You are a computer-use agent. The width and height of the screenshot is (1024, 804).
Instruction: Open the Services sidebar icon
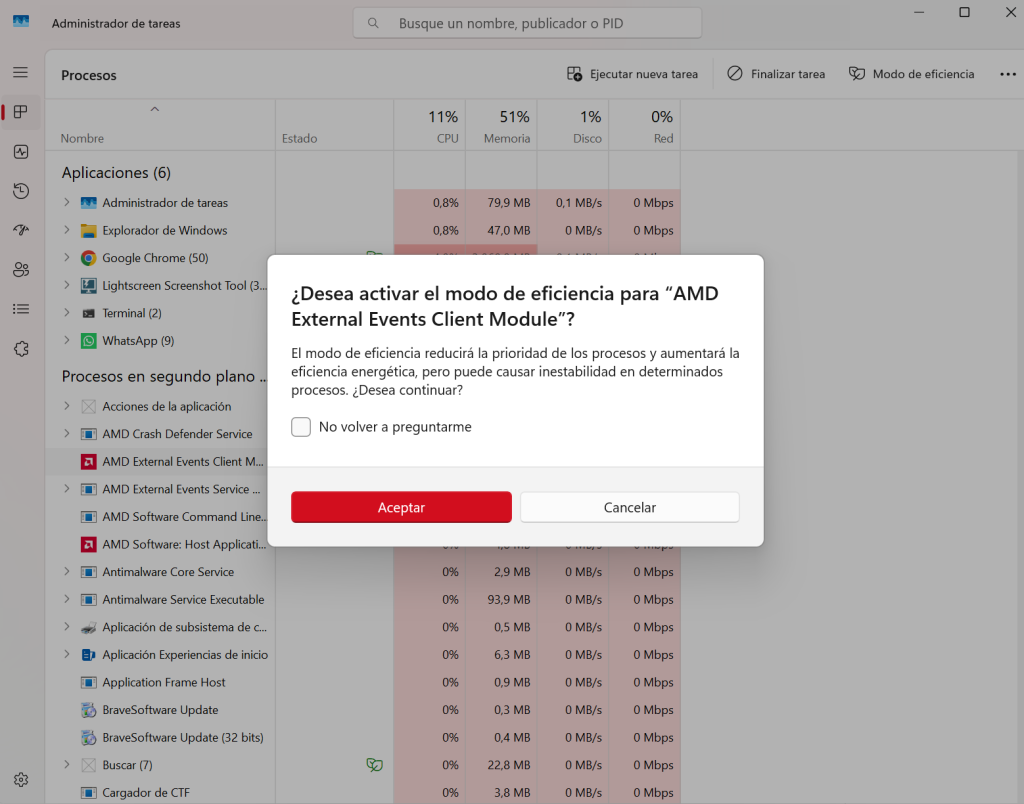21,349
